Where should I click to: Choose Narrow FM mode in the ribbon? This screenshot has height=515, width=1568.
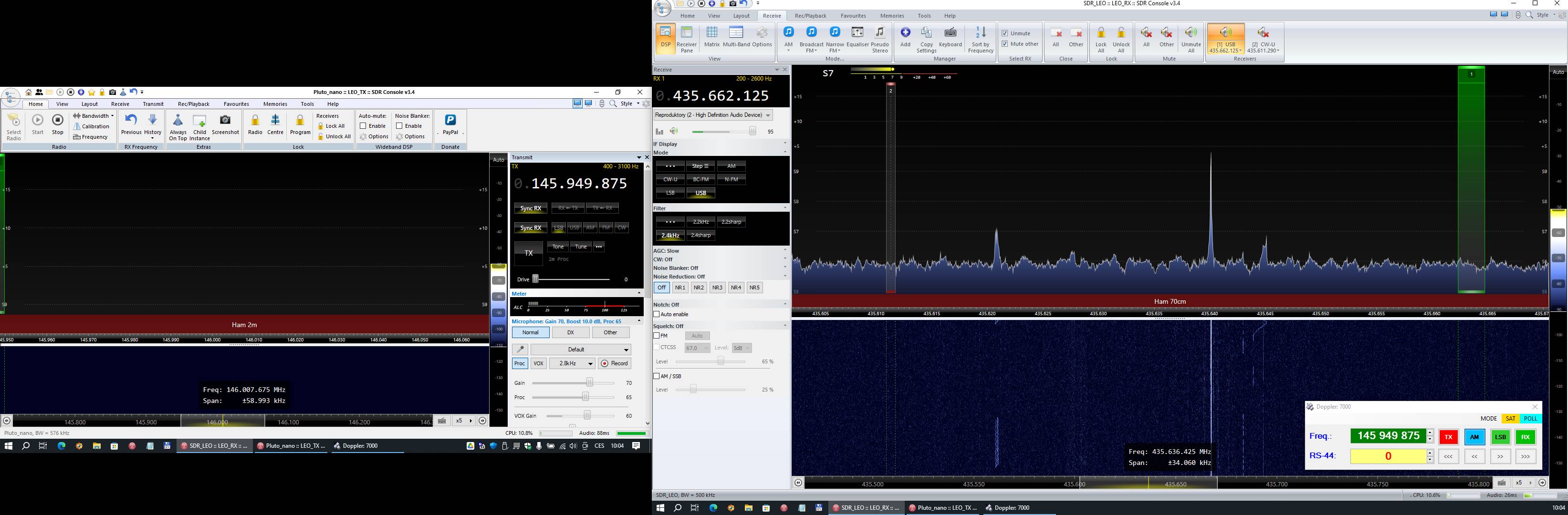click(835, 39)
